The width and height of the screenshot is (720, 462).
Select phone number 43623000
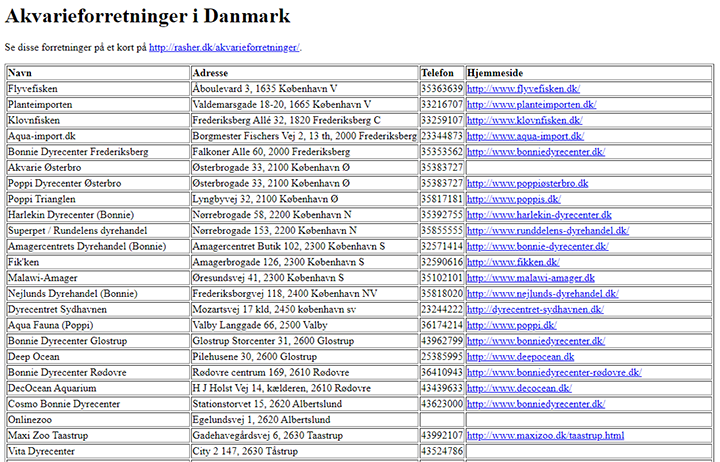[442, 404]
